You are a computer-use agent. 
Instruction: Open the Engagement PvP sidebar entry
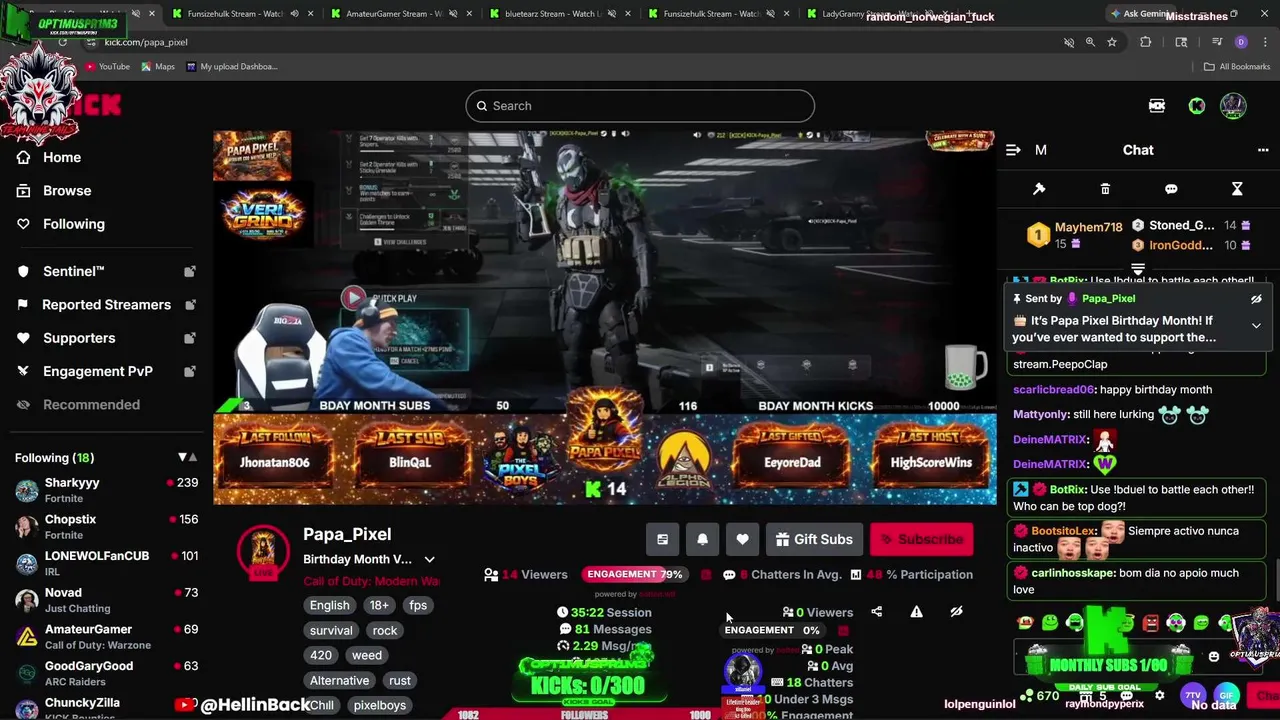[98, 371]
